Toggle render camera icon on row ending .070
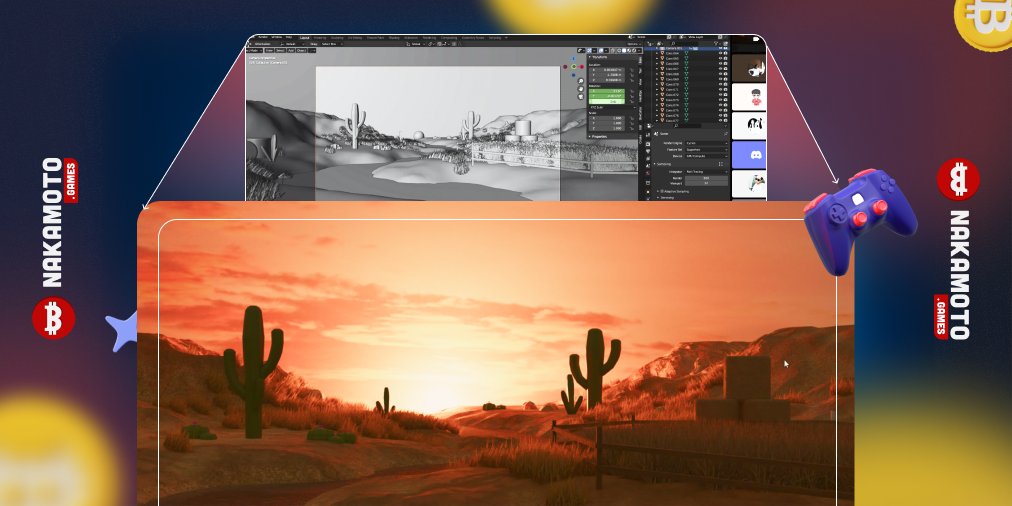The image size is (1012, 506). pyautogui.click(x=725, y=85)
